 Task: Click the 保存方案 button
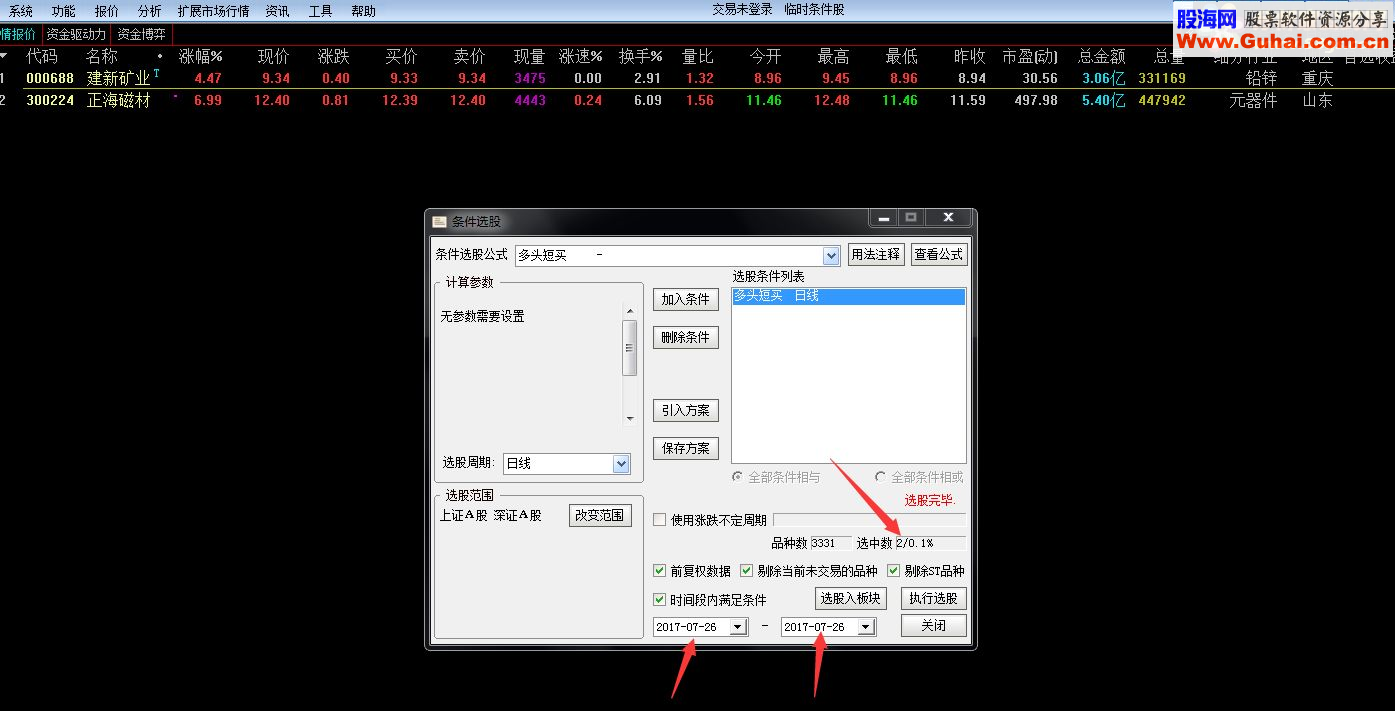tap(686, 448)
